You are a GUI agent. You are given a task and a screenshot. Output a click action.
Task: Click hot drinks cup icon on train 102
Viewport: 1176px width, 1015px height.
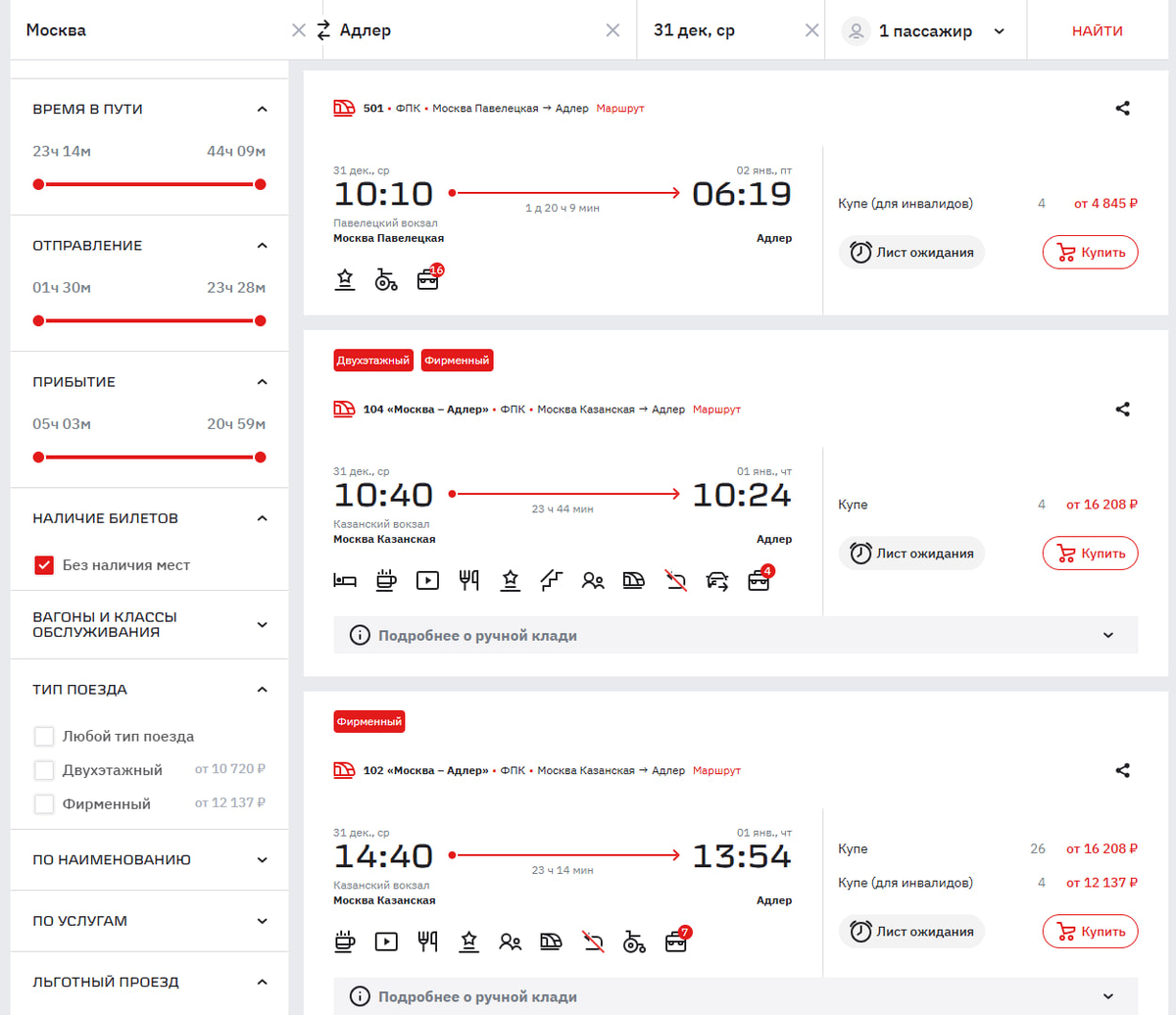345,942
